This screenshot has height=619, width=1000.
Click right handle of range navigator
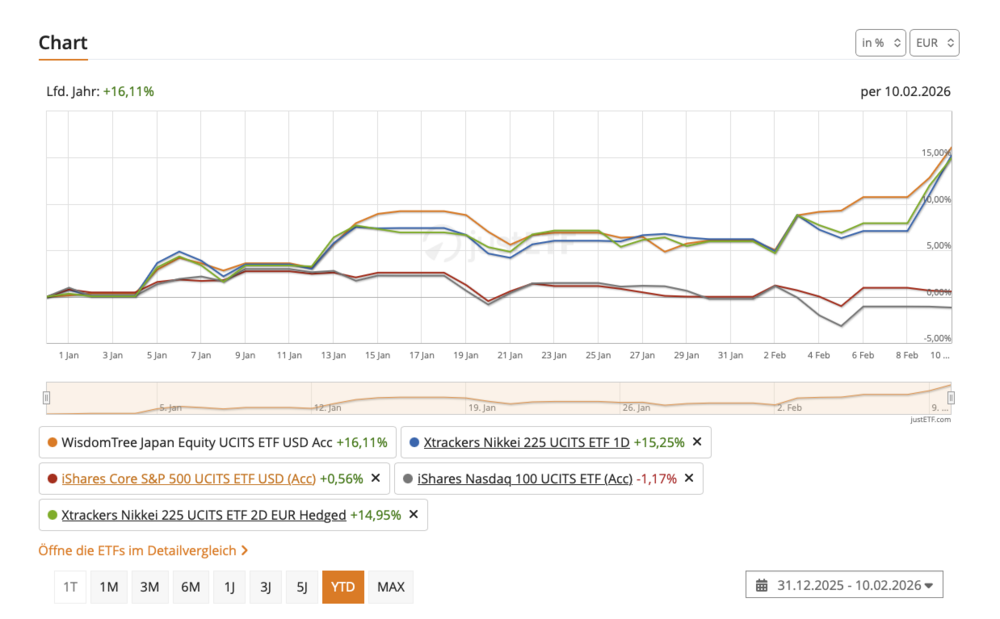(x=951, y=398)
